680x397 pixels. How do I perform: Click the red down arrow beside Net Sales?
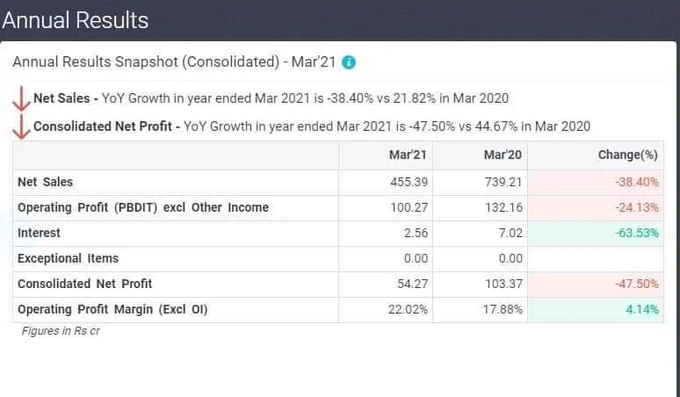[x=21, y=99]
